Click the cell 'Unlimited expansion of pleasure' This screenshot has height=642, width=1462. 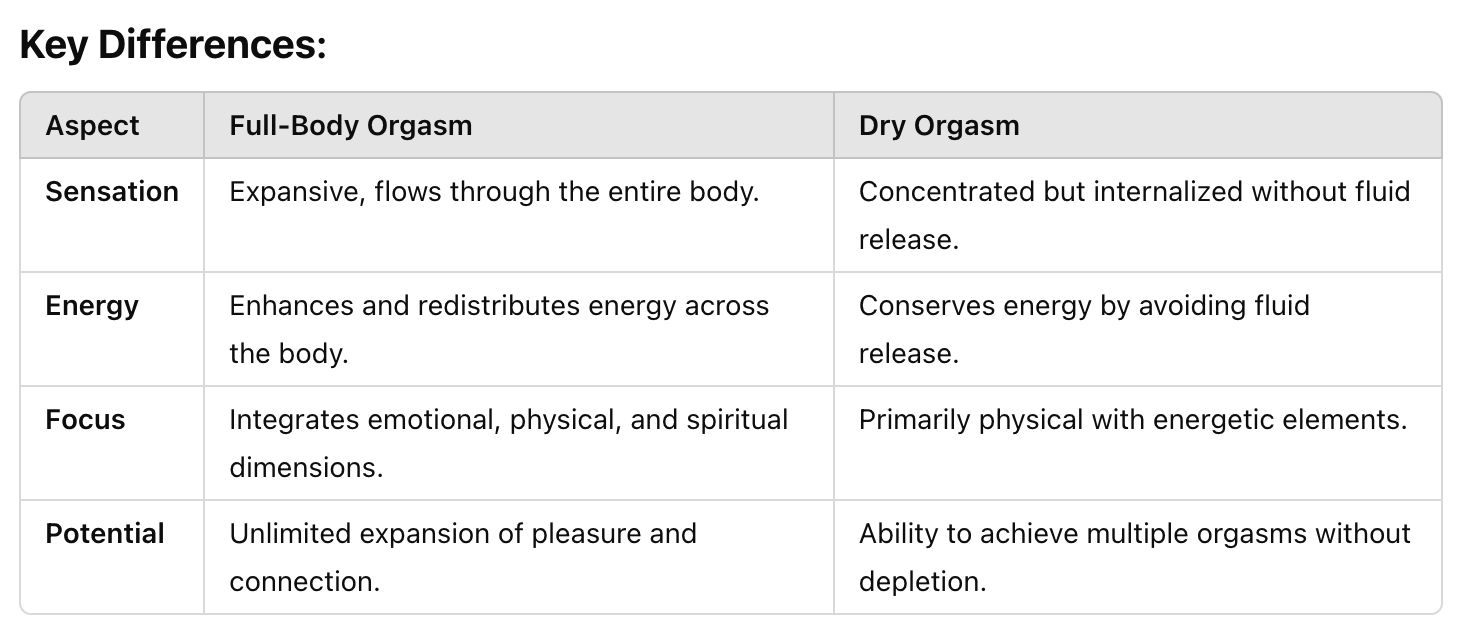pos(518,557)
